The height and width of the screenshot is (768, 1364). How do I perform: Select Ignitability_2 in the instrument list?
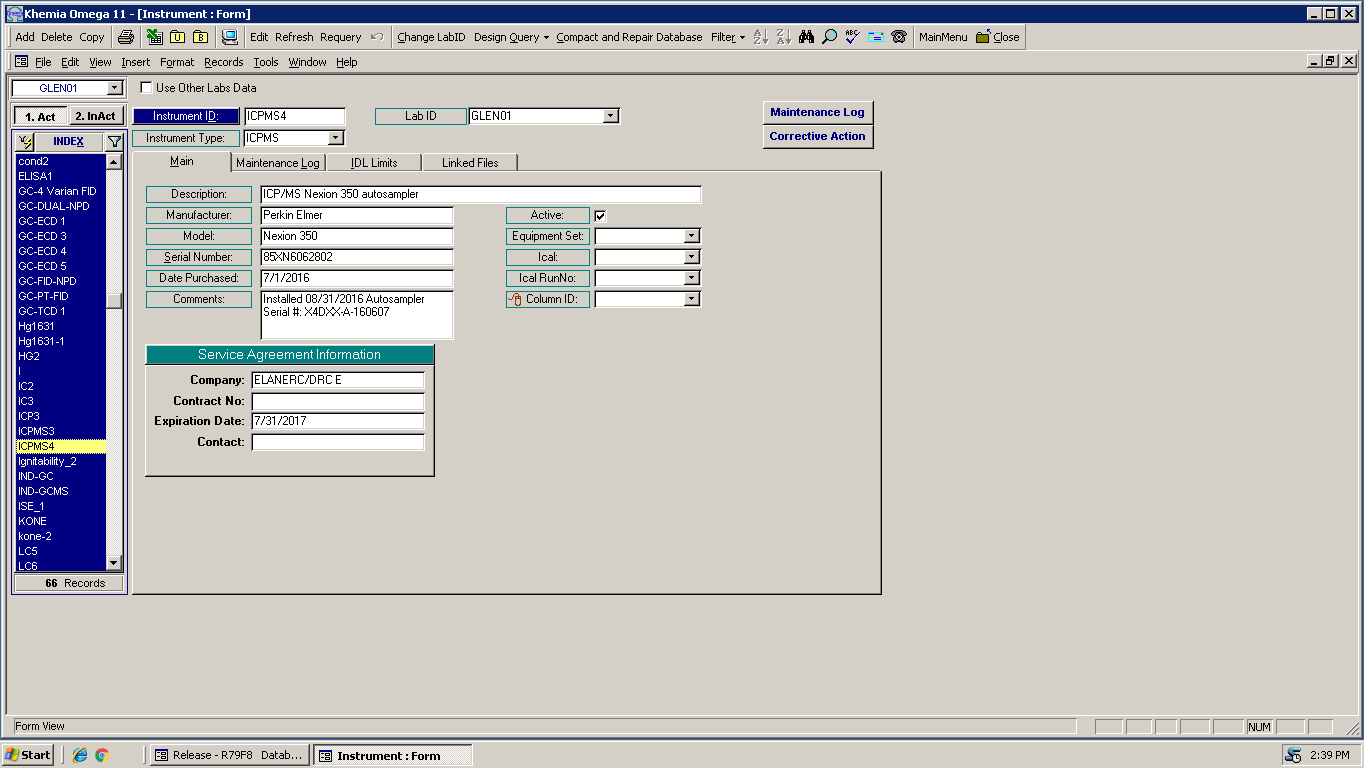point(61,461)
